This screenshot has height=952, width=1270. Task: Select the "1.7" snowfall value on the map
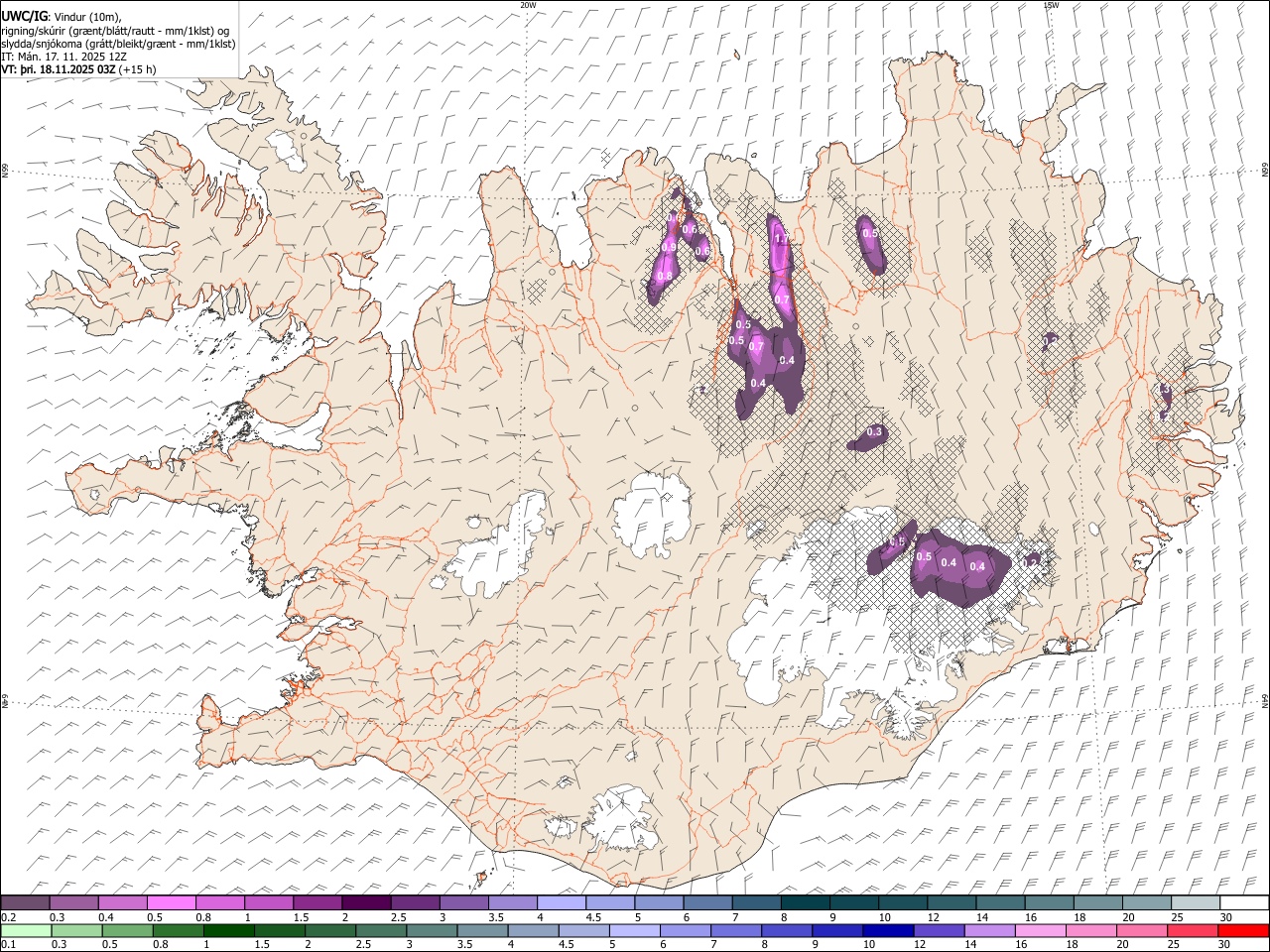click(x=781, y=238)
